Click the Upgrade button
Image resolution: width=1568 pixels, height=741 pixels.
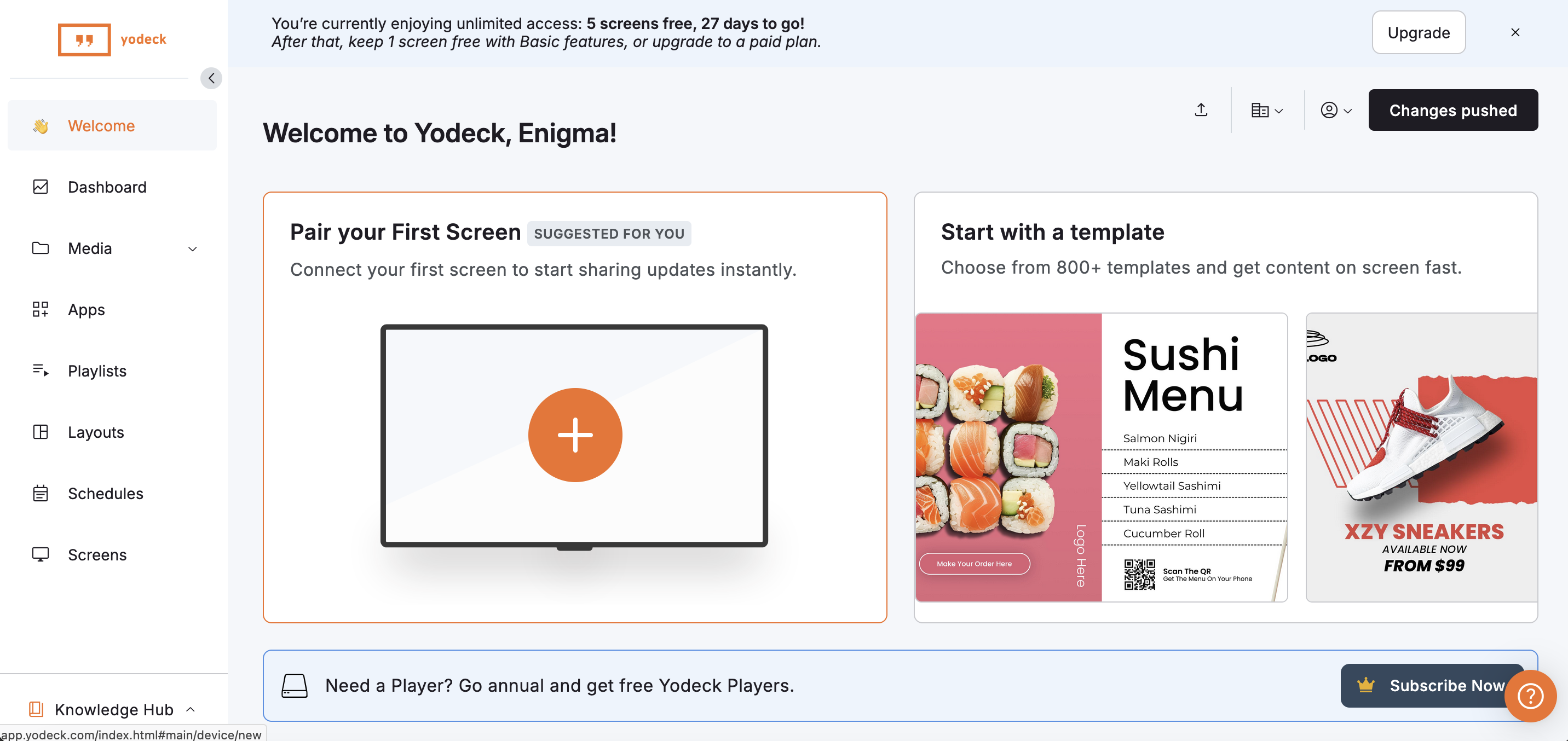pos(1418,32)
